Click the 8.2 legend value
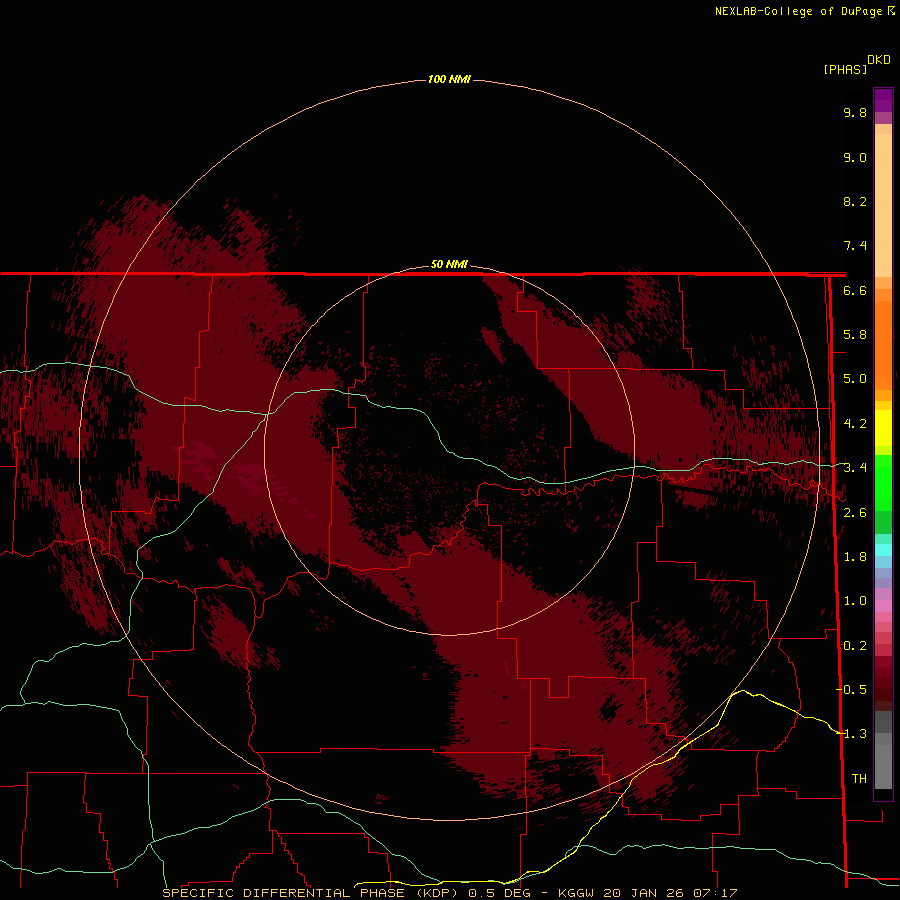 (x=855, y=201)
